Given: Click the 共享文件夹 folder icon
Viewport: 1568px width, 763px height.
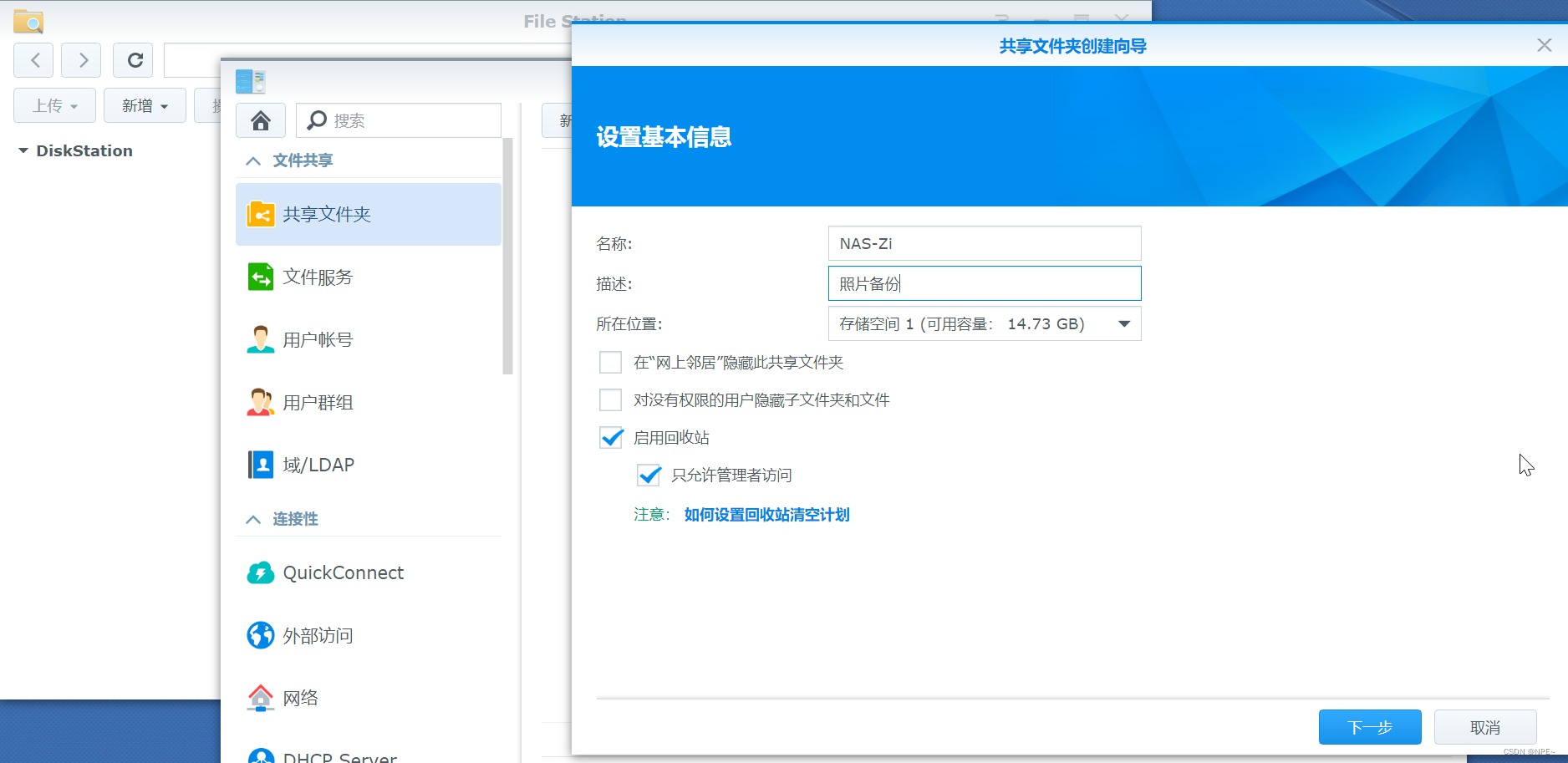Looking at the screenshot, I should click(261, 215).
